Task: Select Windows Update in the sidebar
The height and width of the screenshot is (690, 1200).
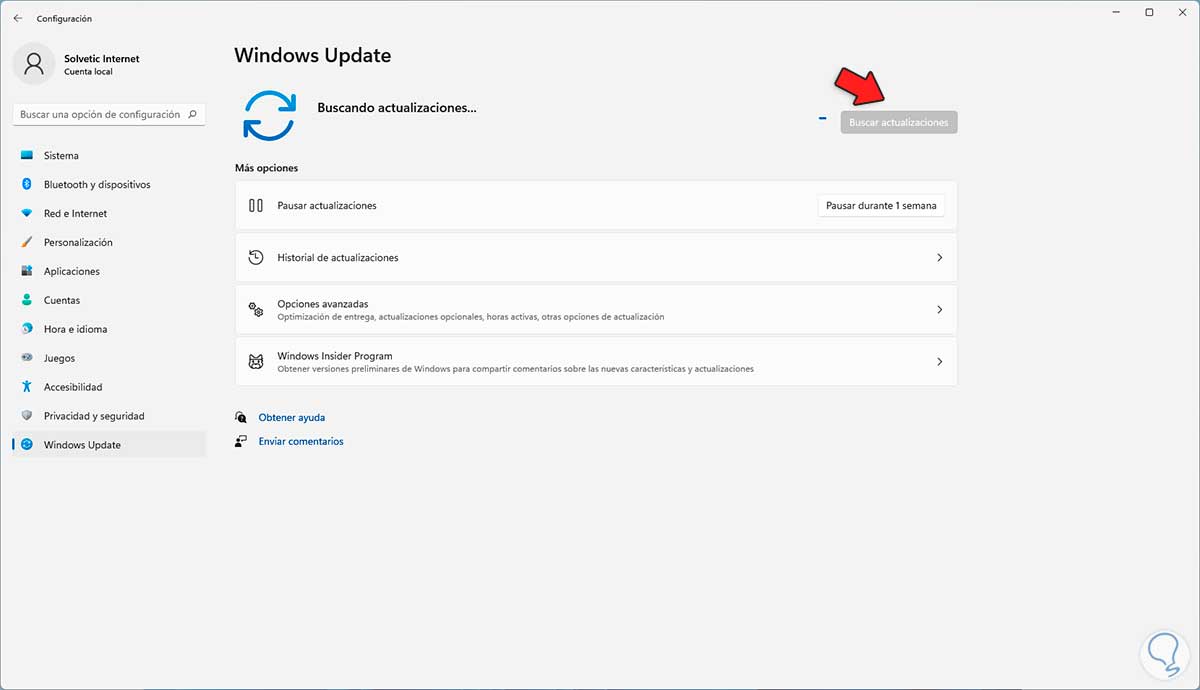Action: point(109,445)
